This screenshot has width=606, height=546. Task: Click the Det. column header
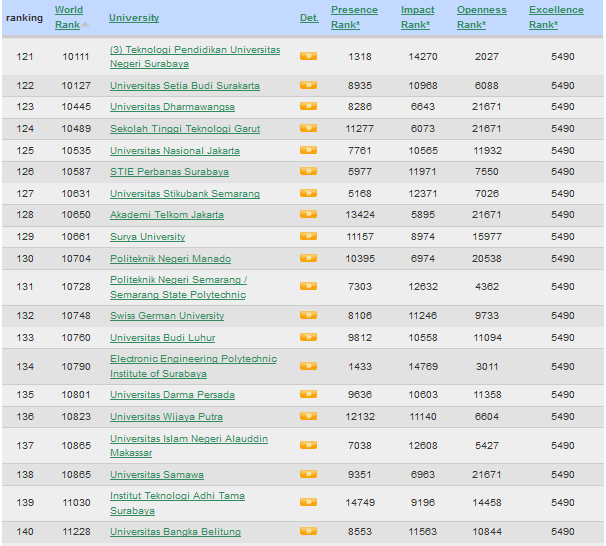click(309, 18)
